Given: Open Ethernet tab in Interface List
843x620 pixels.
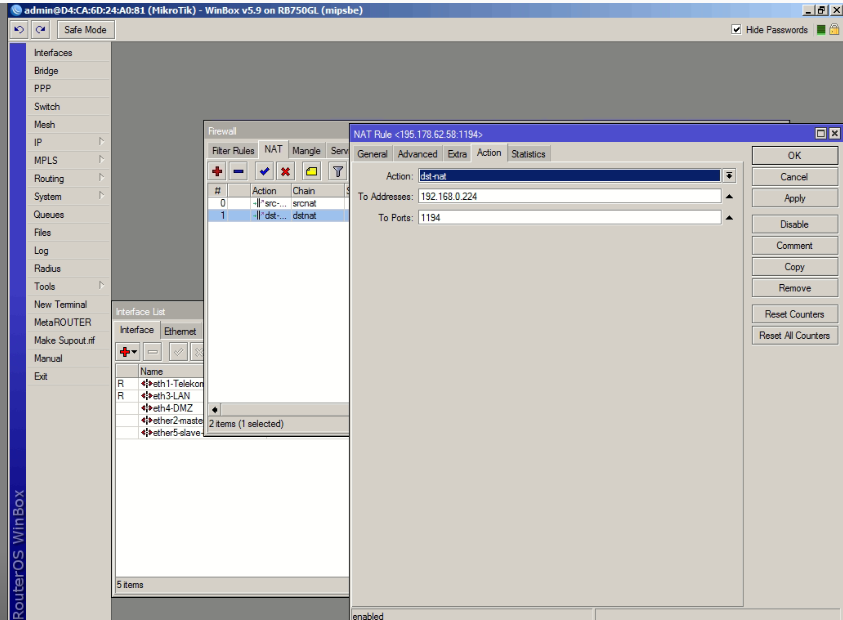Looking at the screenshot, I should pos(180,331).
